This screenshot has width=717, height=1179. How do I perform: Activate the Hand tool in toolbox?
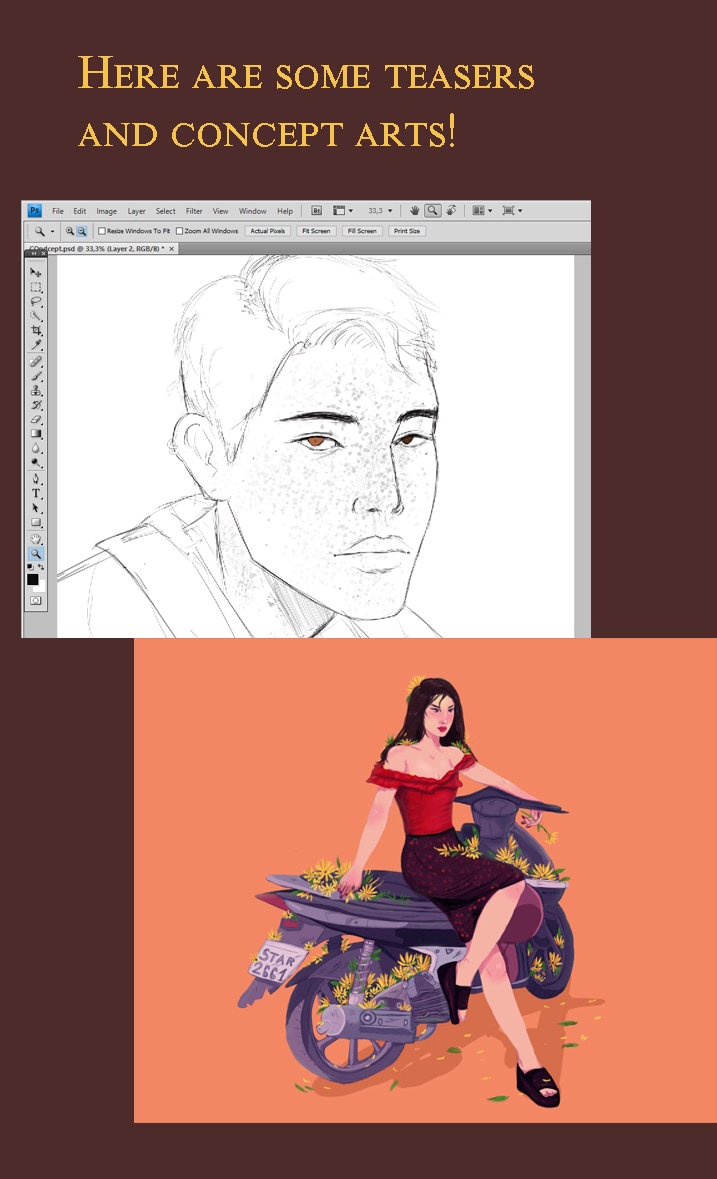36,538
